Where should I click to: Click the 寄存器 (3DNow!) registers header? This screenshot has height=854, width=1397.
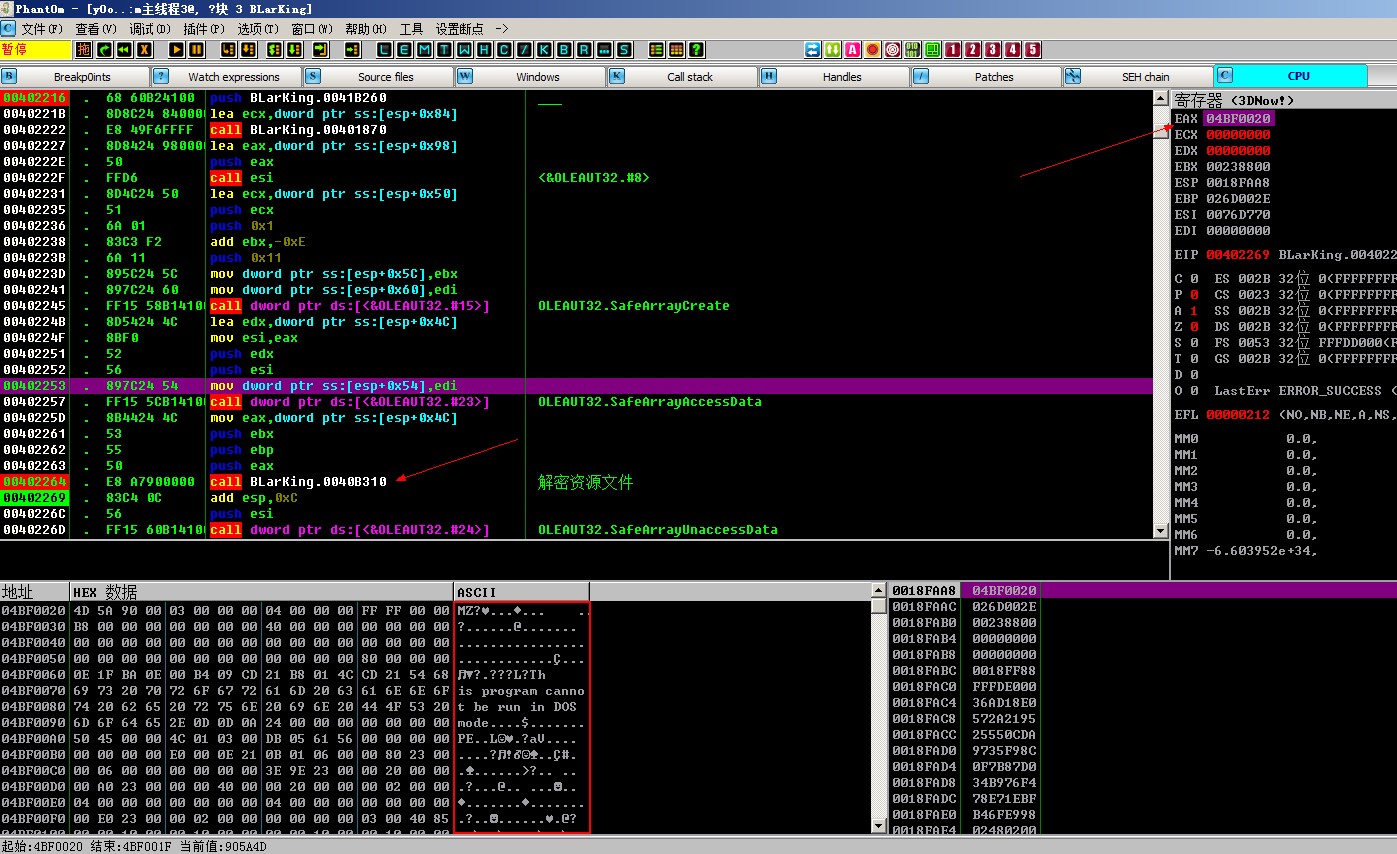click(x=1284, y=100)
